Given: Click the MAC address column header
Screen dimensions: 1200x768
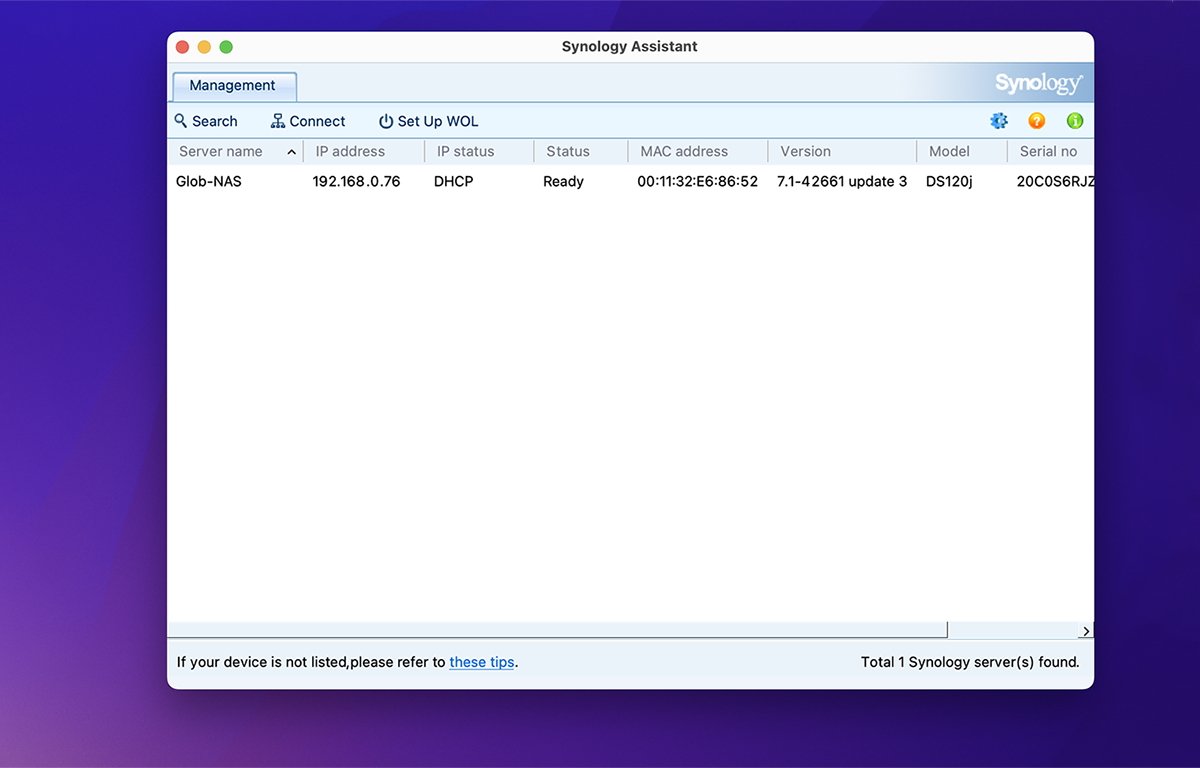Looking at the screenshot, I should (684, 152).
